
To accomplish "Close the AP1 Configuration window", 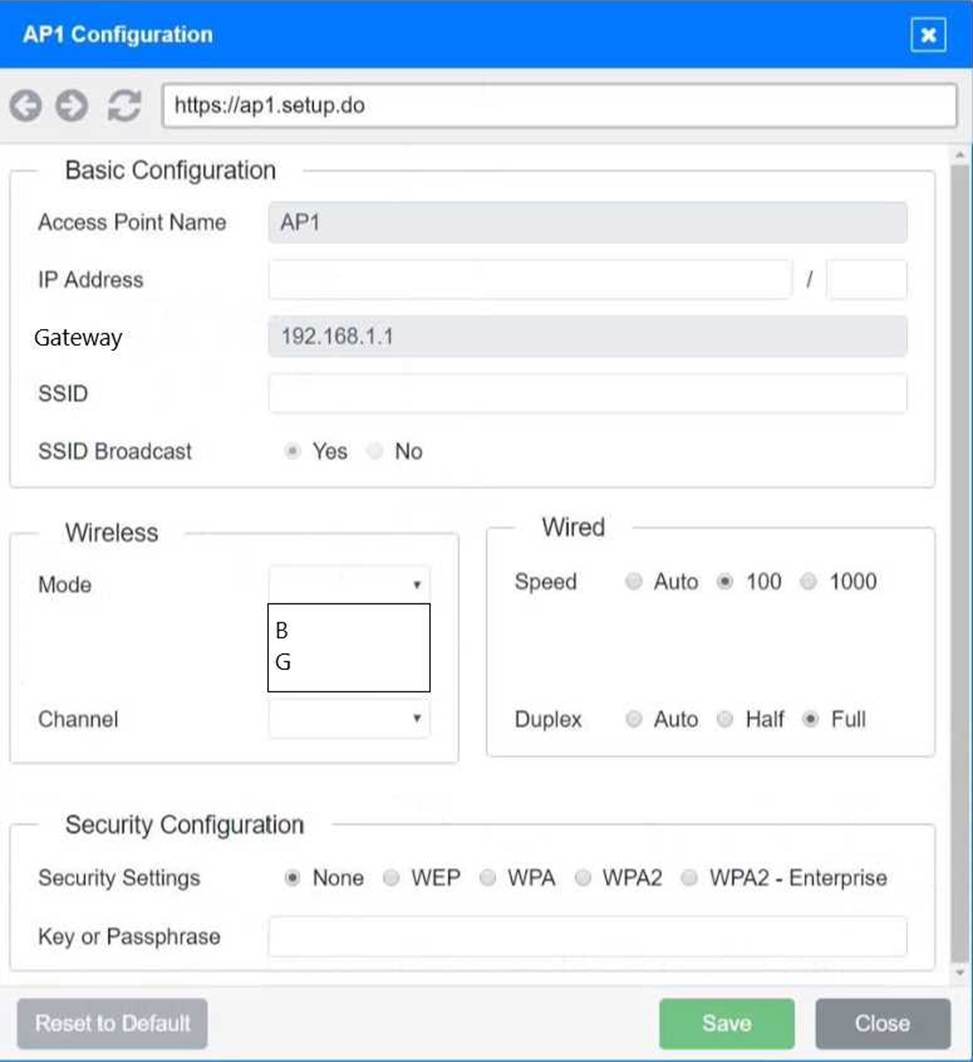I will coord(928,36).
